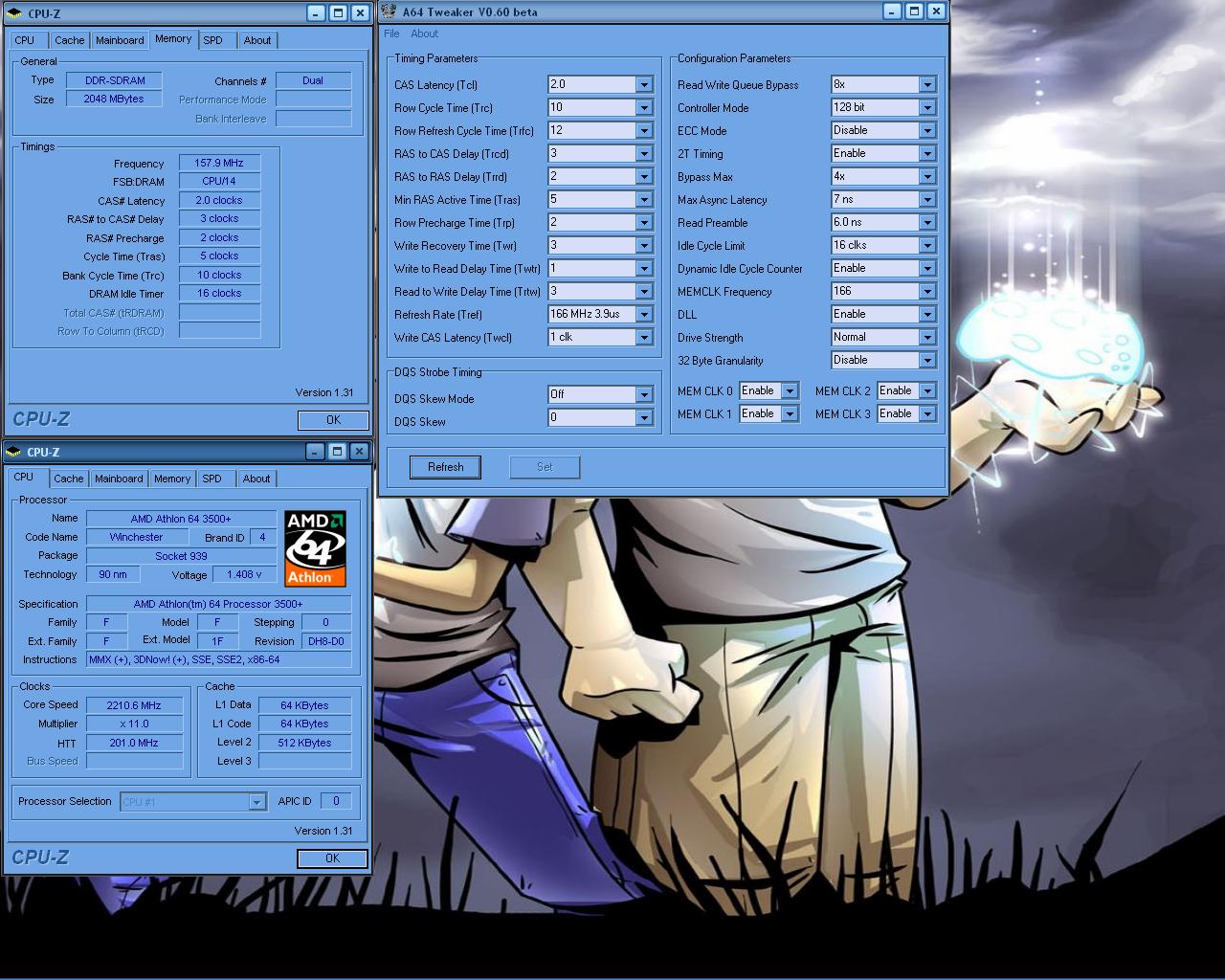The width and height of the screenshot is (1225, 980).
Task: Expand the Refresh Rate (Tref) dropdown
Action: (644, 314)
